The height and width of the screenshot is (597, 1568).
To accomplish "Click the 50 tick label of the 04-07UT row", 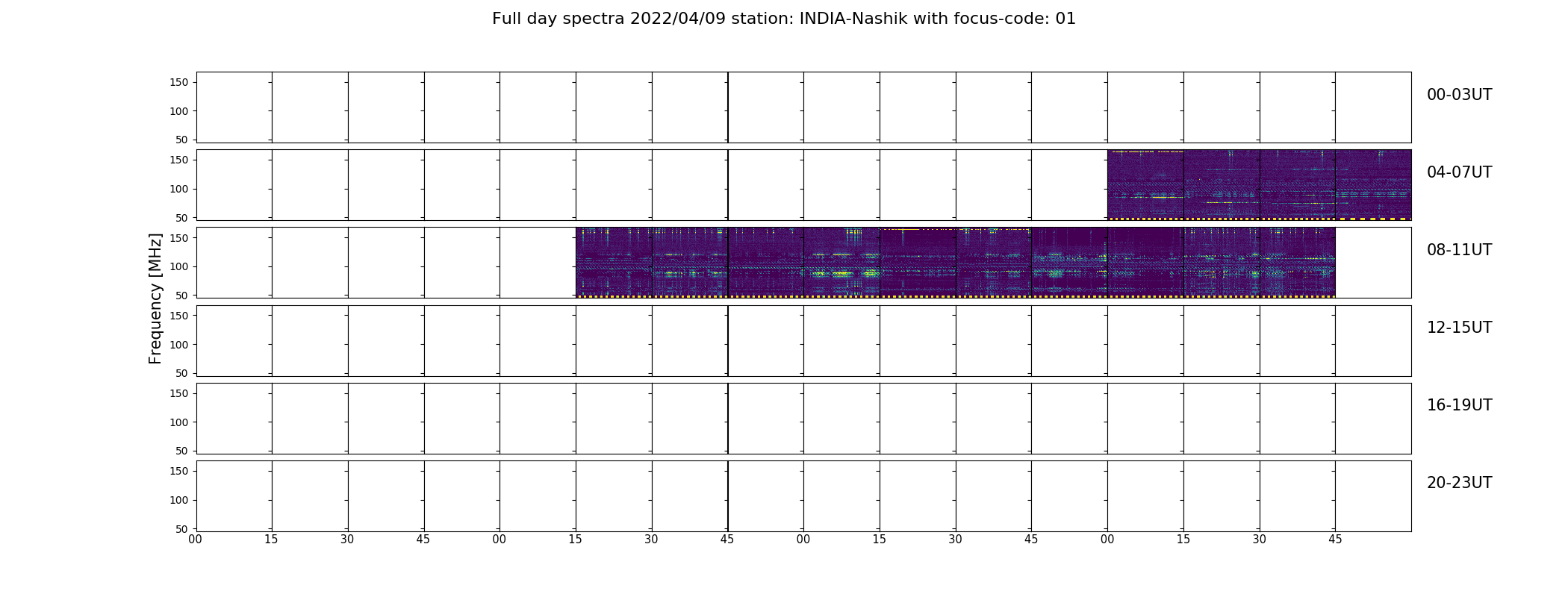I will click(x=182, y=218).
